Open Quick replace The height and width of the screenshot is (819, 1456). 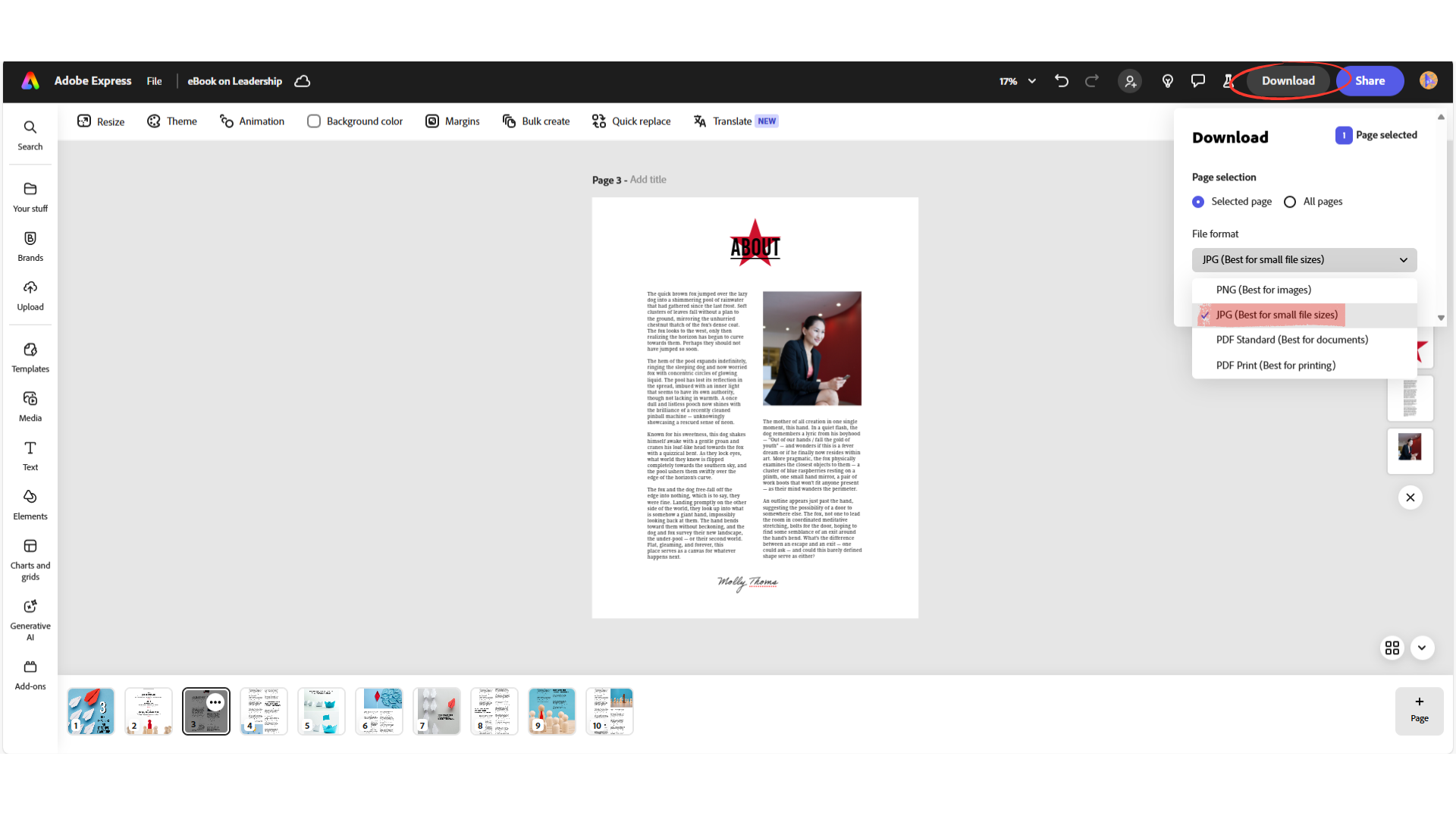[x=631, y=121]
